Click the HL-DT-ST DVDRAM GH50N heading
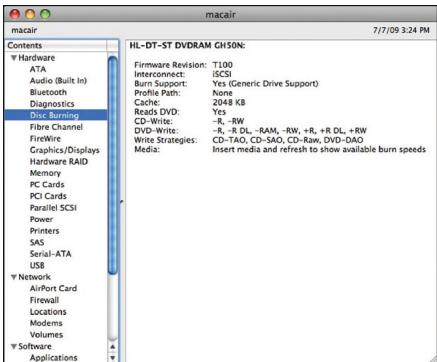The height and width of the screenshot is (362, 437). click(x=187, y=46)
